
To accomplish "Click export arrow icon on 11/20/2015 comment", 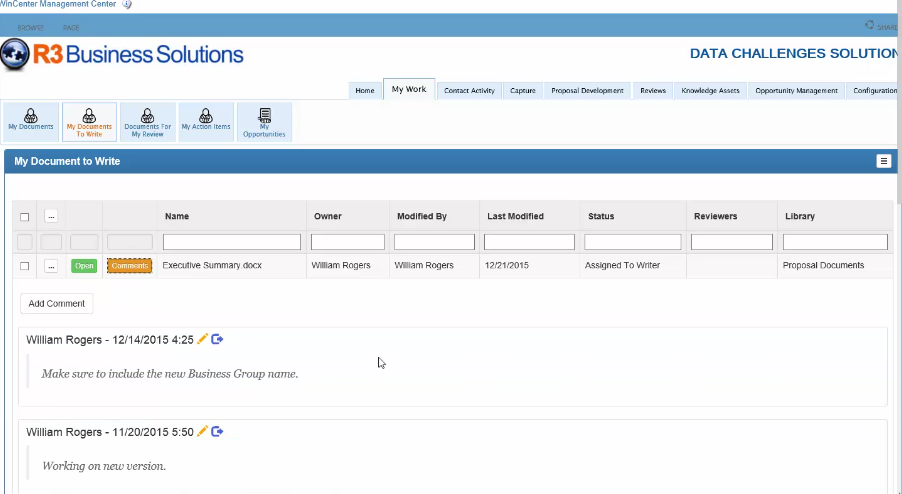I will pos(217,431).
